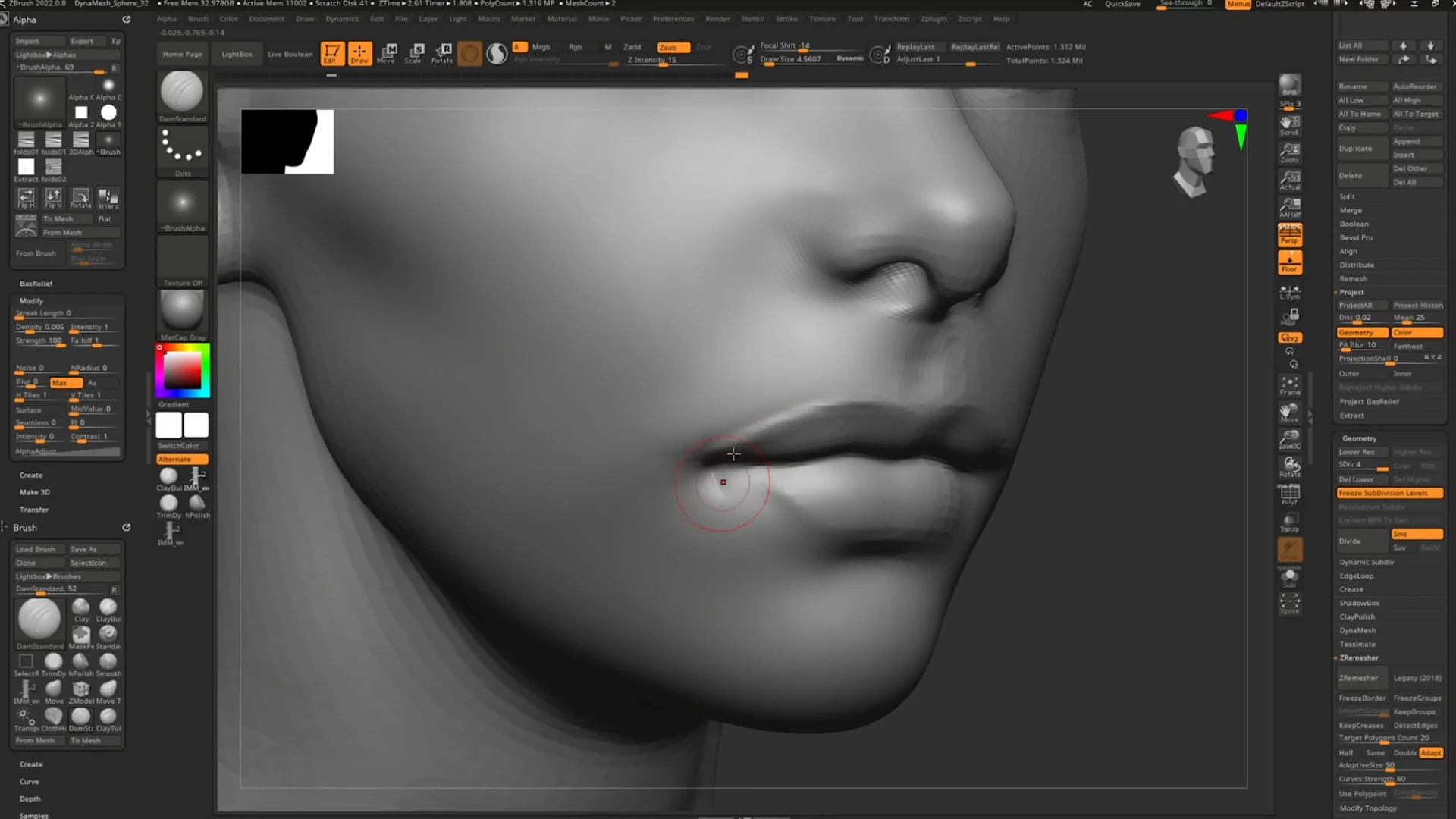1456x819 pixels.
Task: Click the Duplicate subtool button
Action: tap(1361, 149)
